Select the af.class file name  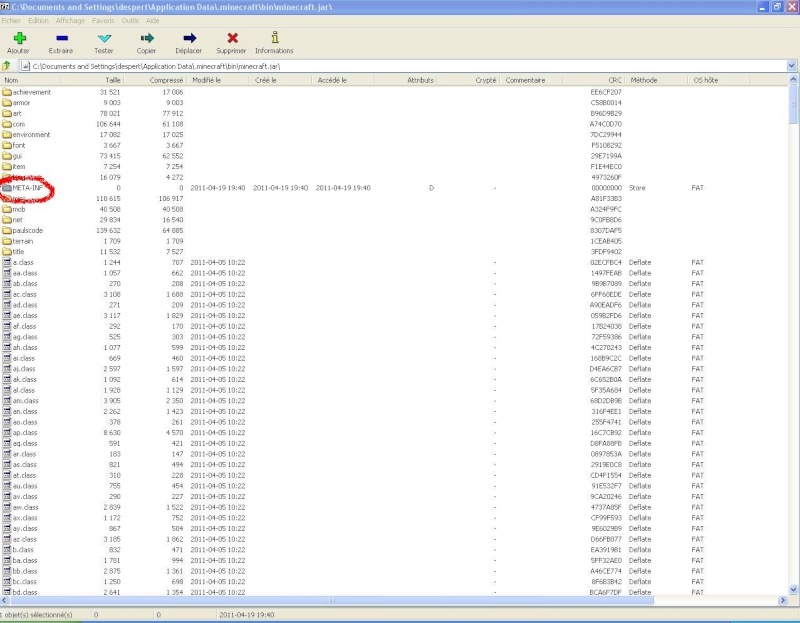coord(24,327)
